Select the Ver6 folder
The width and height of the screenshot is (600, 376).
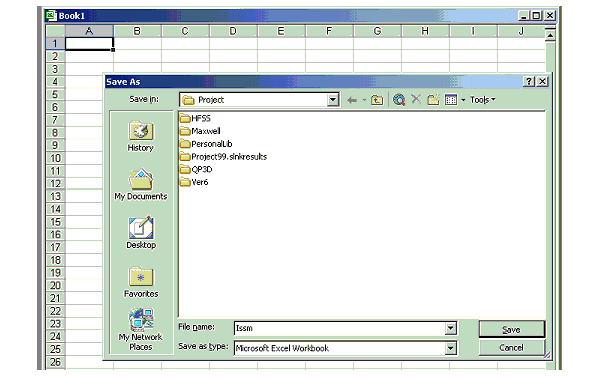[194, 182]
